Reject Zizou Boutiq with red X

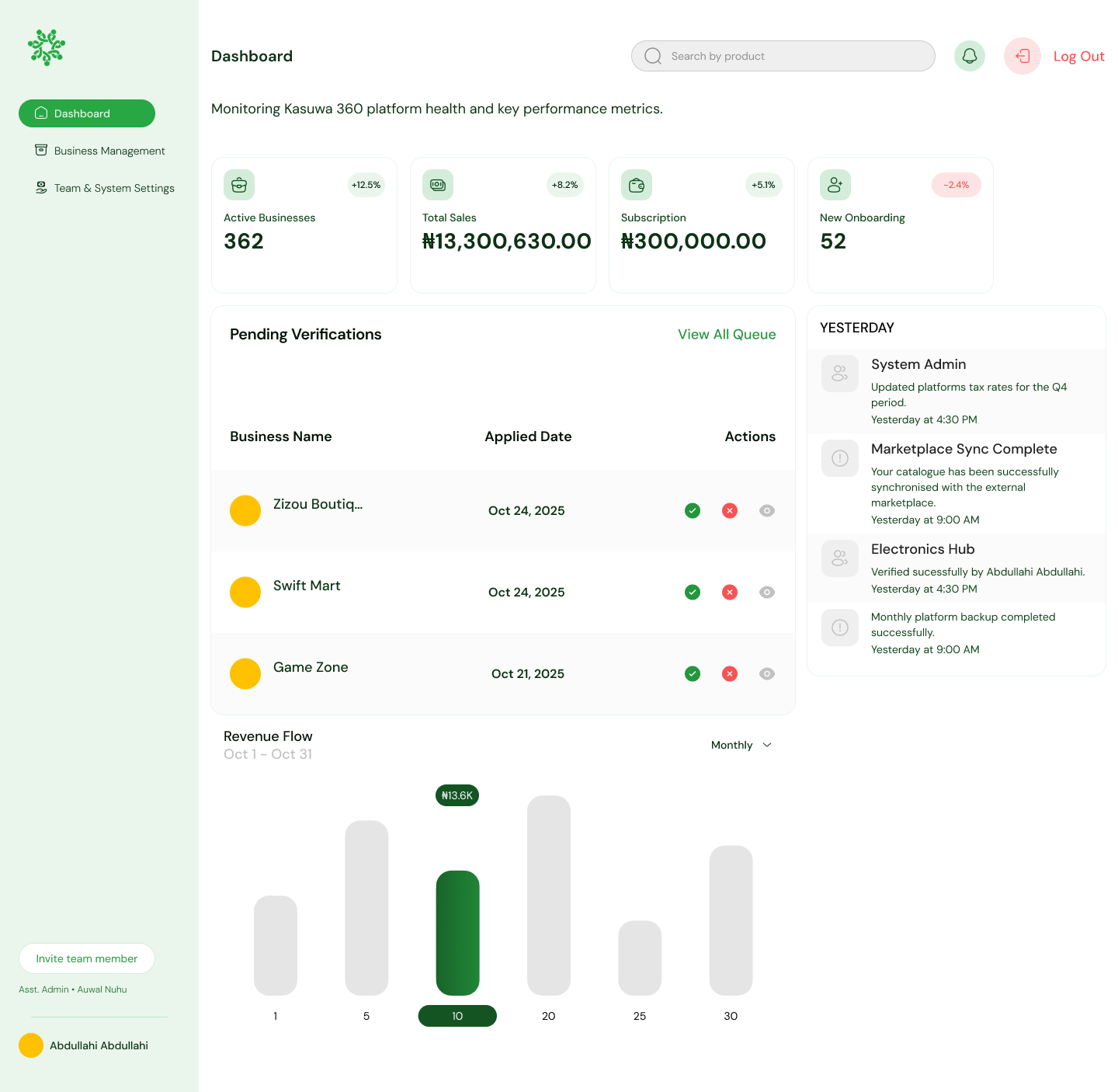(730, 510)
